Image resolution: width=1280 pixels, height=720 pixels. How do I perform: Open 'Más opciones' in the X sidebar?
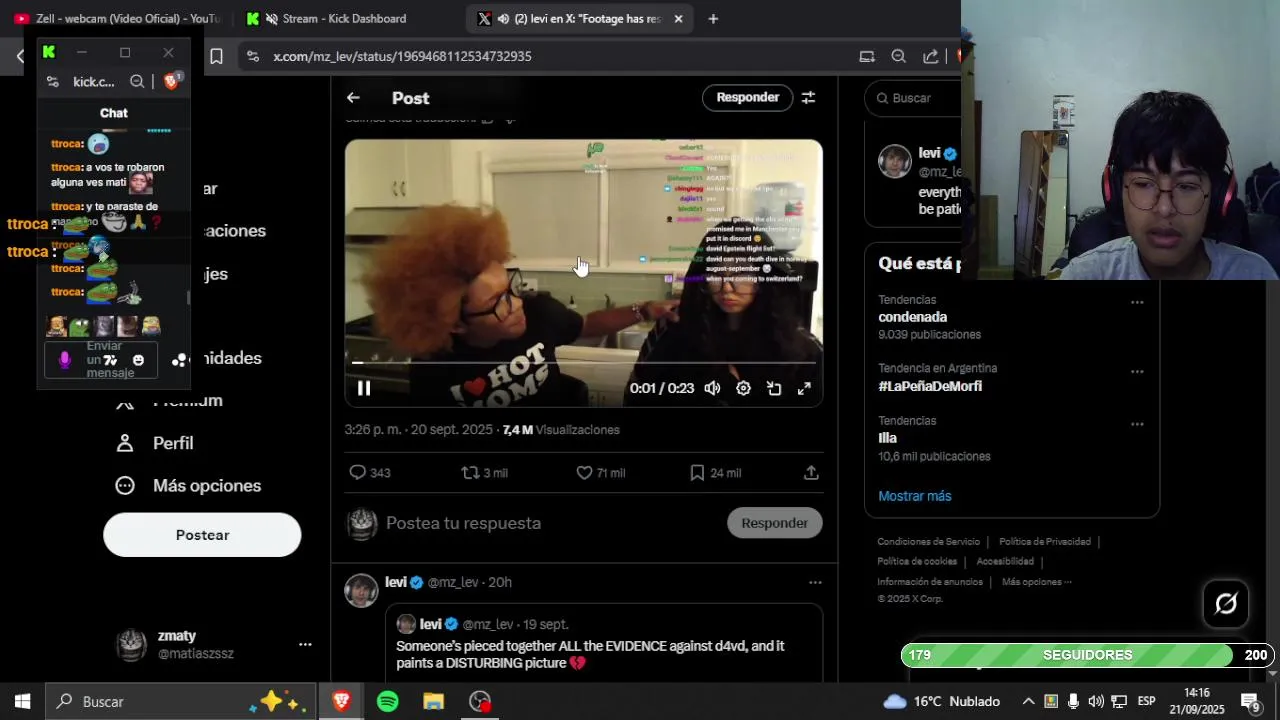tap(188, 486)
